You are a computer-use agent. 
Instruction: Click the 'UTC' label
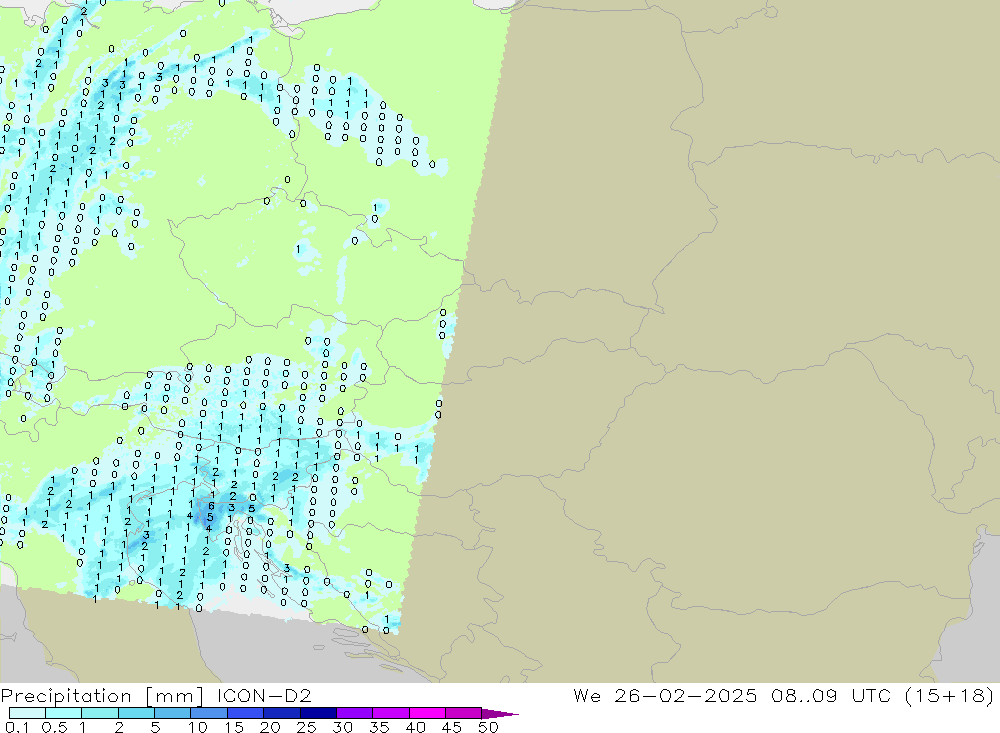pos(871,695)
